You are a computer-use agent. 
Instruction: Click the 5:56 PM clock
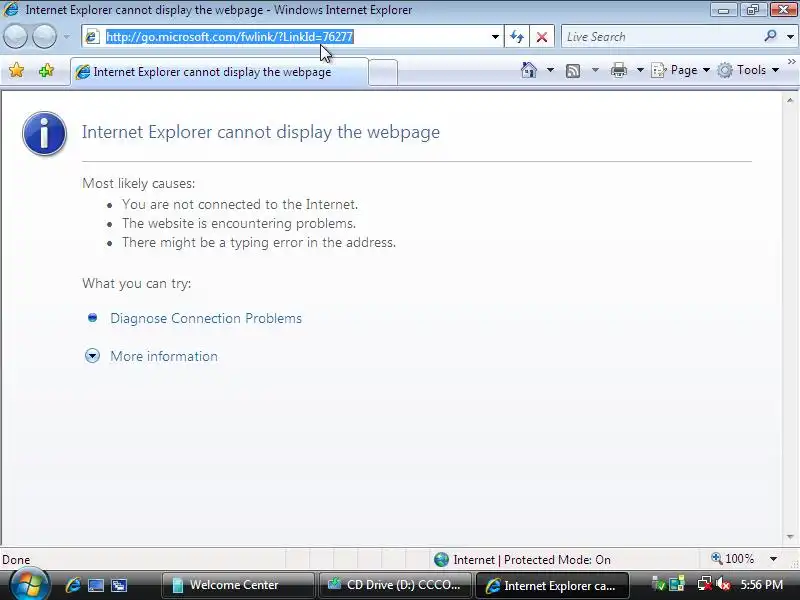coord(762,585)
